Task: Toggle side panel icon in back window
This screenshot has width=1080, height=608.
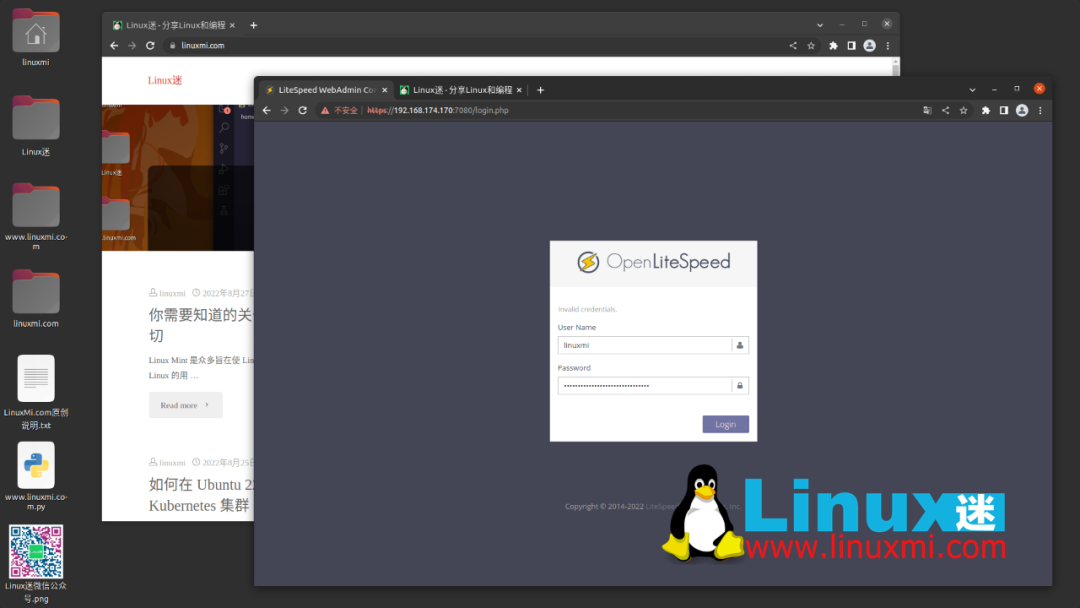Action: point(851,45)
